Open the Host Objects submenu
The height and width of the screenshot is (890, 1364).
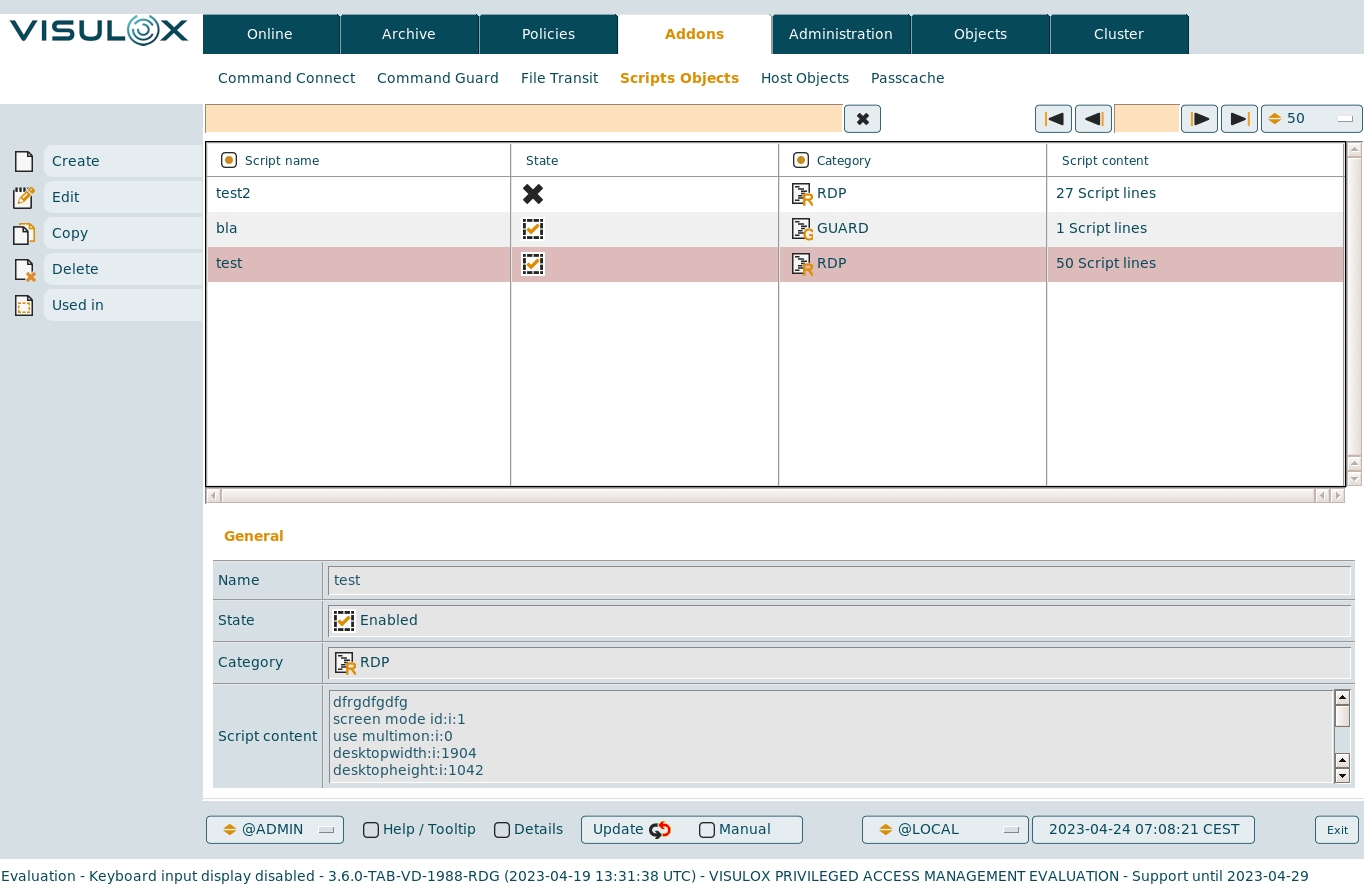tap(804, 78)
